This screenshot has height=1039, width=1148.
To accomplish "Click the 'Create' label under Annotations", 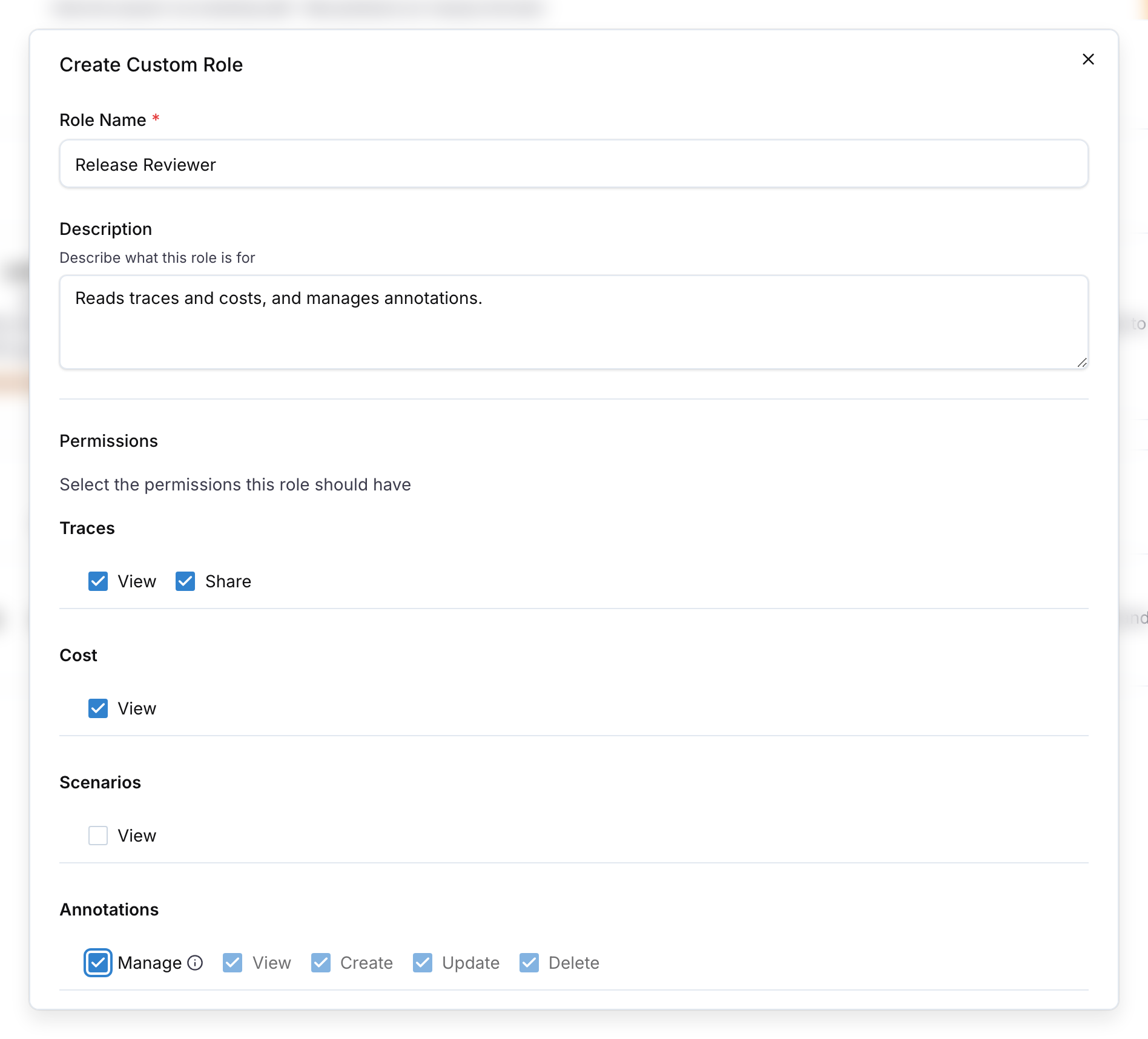I will coord(366,963).
